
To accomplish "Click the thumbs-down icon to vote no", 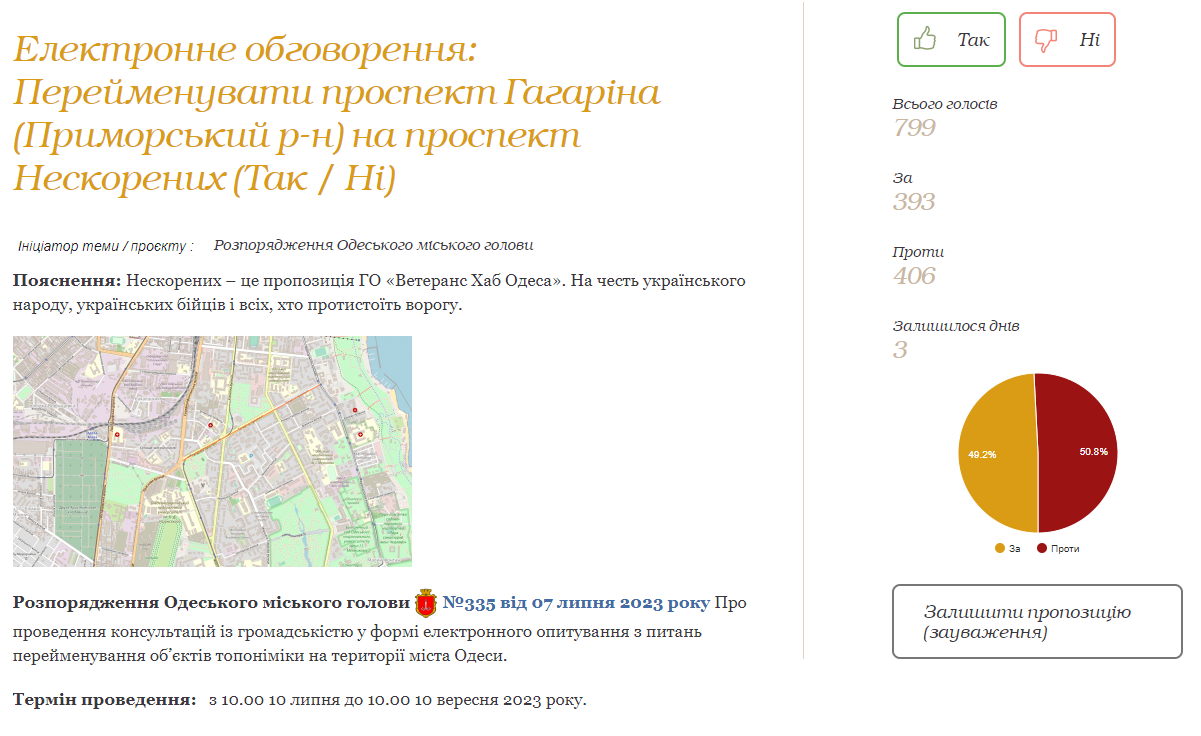I will tap(1046, 40).
